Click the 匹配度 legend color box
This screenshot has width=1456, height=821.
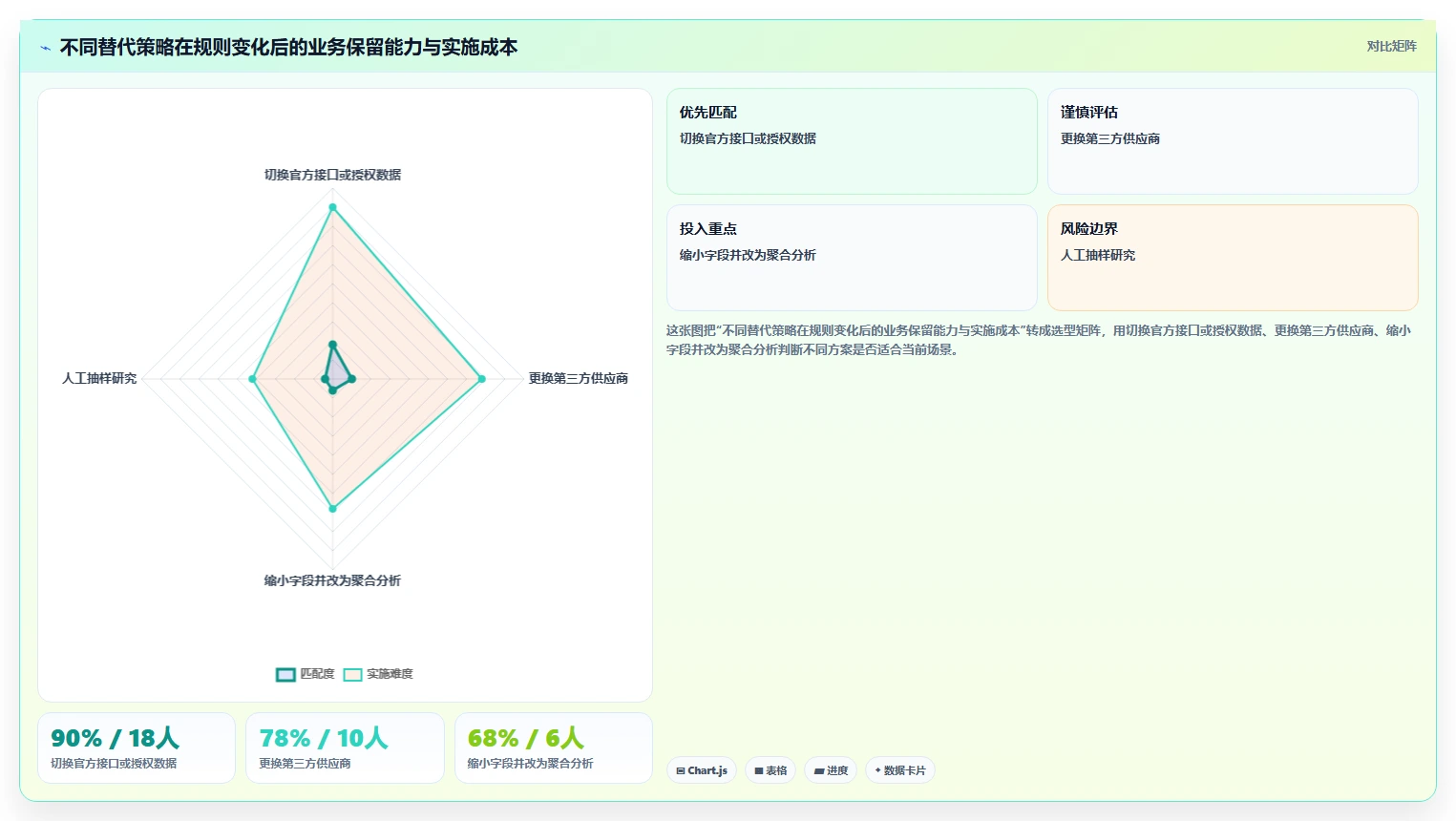[285, 675]
